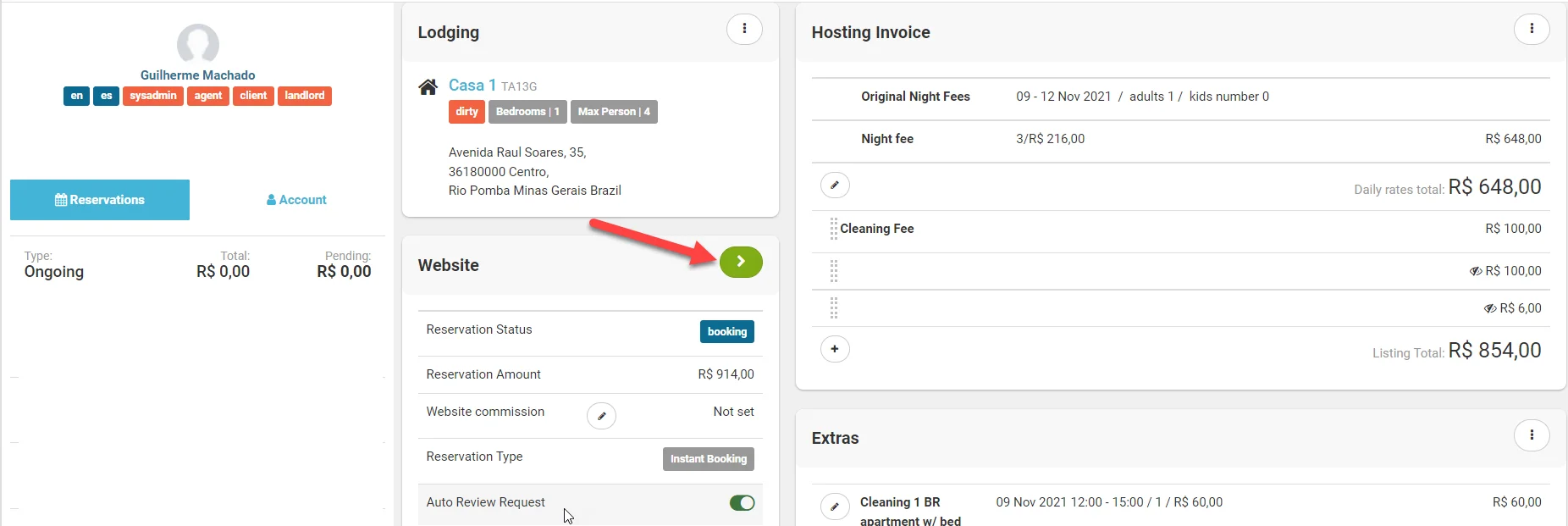Edit the Cleaning 1 BR extra item
This screenshot has height=526, width=1568.
pos(835,507)
